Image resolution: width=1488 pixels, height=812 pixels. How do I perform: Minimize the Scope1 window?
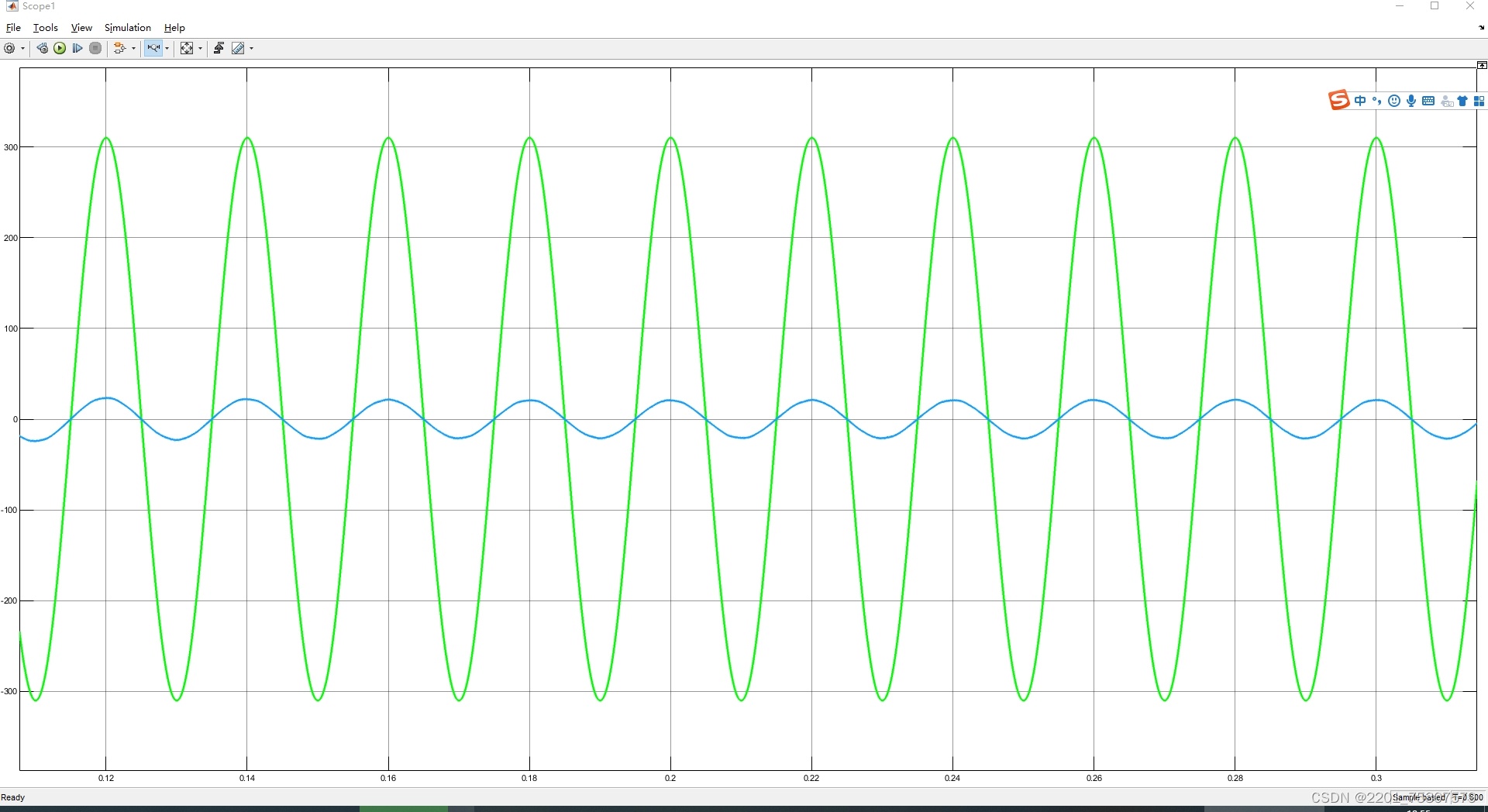click(x=1400, y=6)
